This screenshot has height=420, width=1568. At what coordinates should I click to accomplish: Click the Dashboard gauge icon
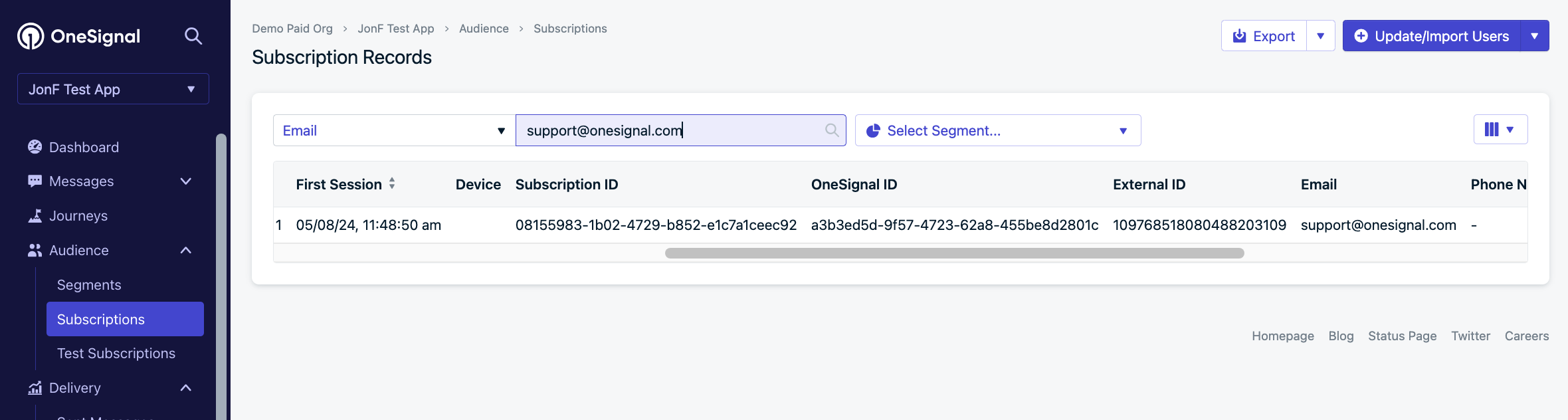pos(35,147)
